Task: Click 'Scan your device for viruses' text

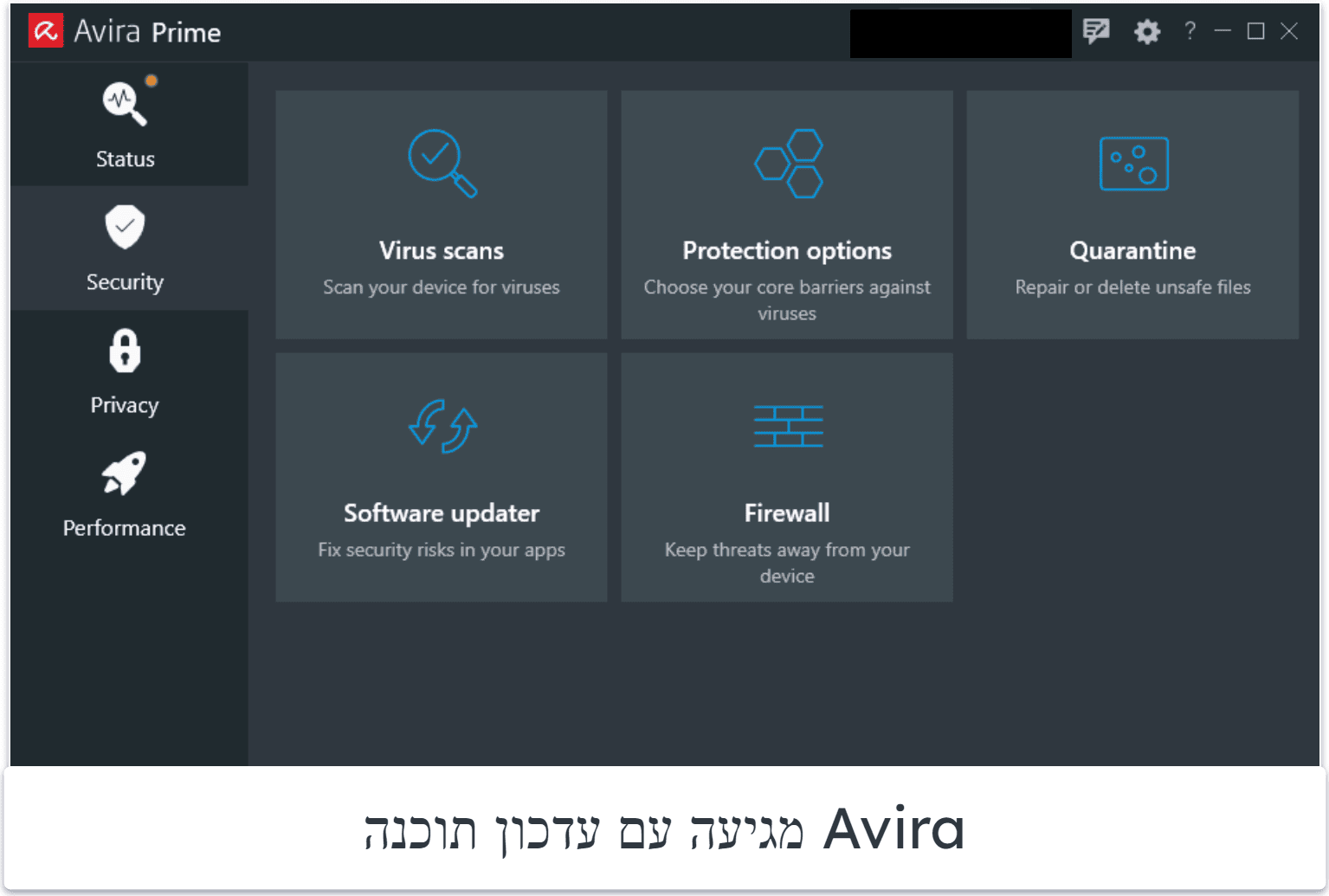Action: [442, 287]
